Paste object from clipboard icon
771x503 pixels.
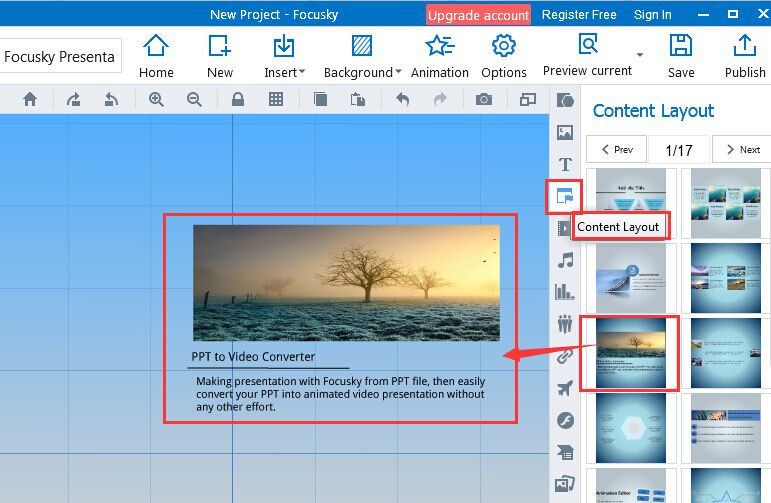357,100
